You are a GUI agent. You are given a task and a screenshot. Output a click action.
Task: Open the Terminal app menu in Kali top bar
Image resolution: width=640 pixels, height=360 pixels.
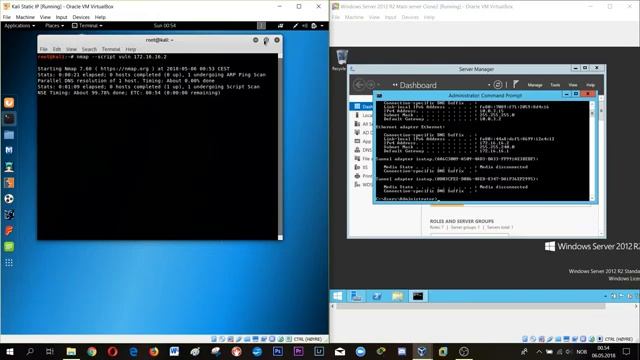[x=87, y=25]
